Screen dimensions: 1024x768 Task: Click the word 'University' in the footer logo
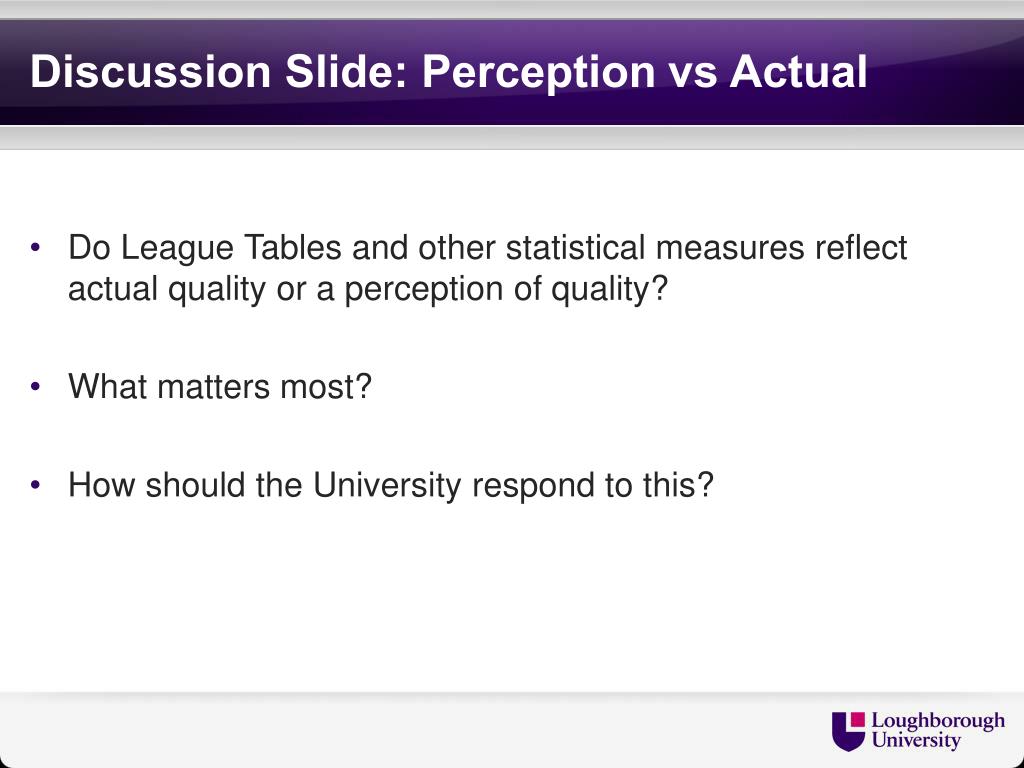(x=916, y=740)
